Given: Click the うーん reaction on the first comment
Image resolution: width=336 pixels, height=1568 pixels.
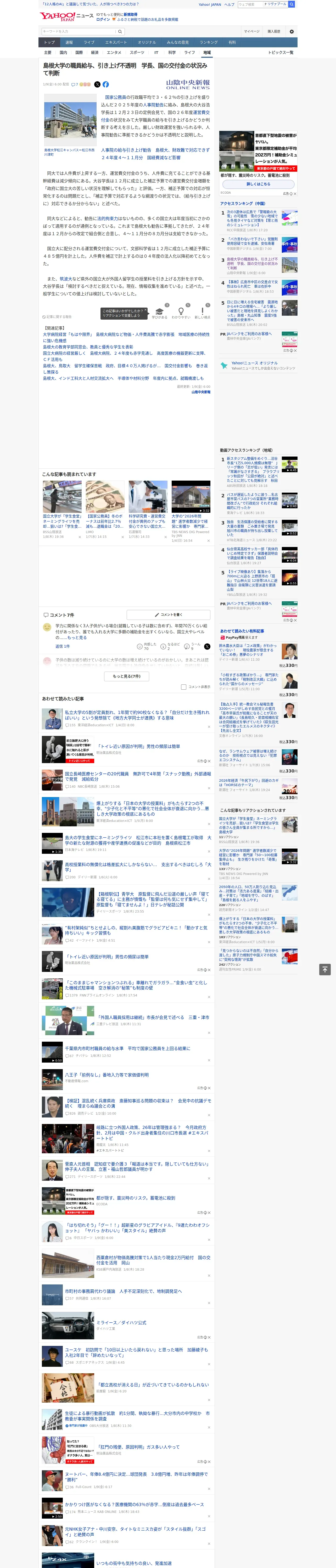Looking at the screenshot, I should pos(192,647).
